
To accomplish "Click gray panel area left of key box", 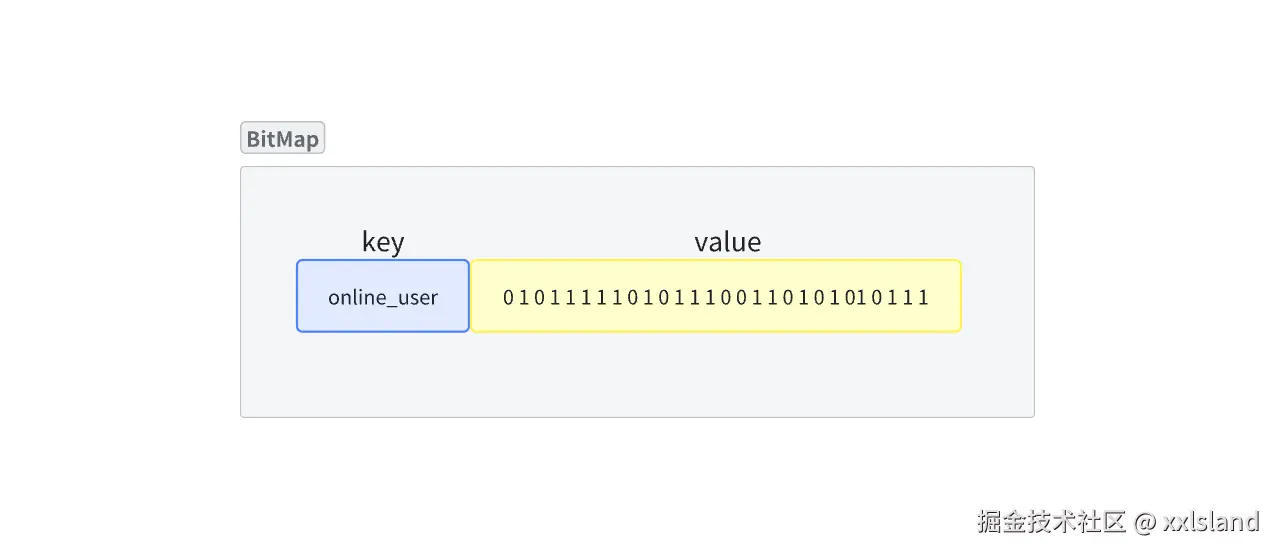I will 268,296.
